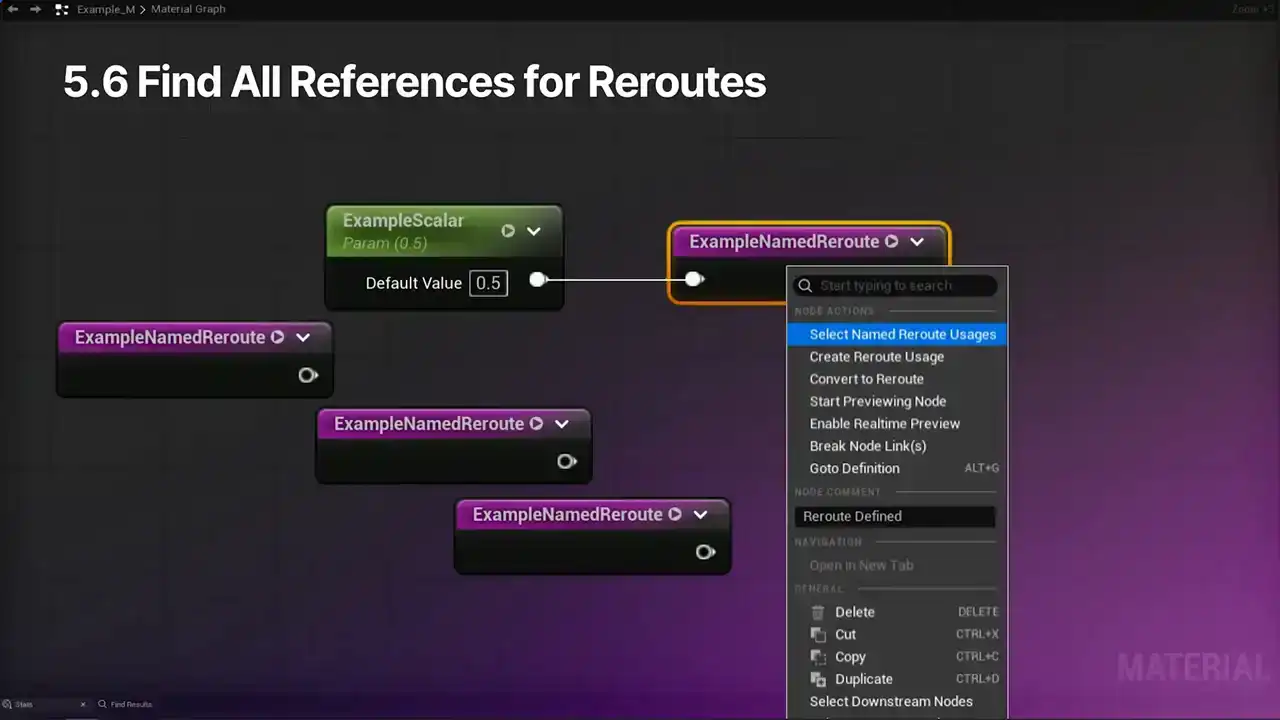Choose Goto Definition from context menu
The image size is (1280, 720).
[854, 468]
